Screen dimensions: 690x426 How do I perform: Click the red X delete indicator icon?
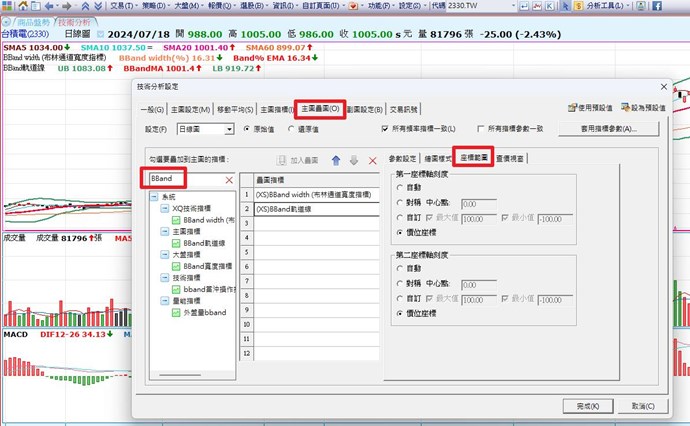pyautogui.click(x=372, y=160)
